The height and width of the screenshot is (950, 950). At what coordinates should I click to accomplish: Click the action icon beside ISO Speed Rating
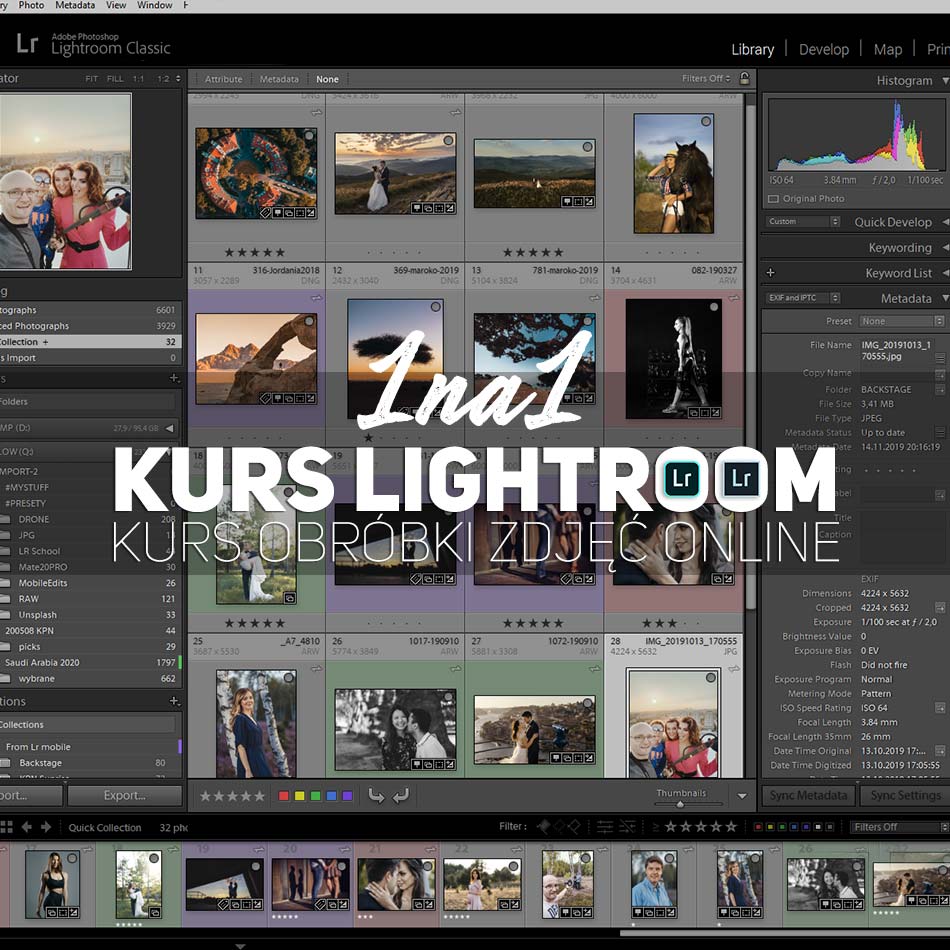[940, 708]
